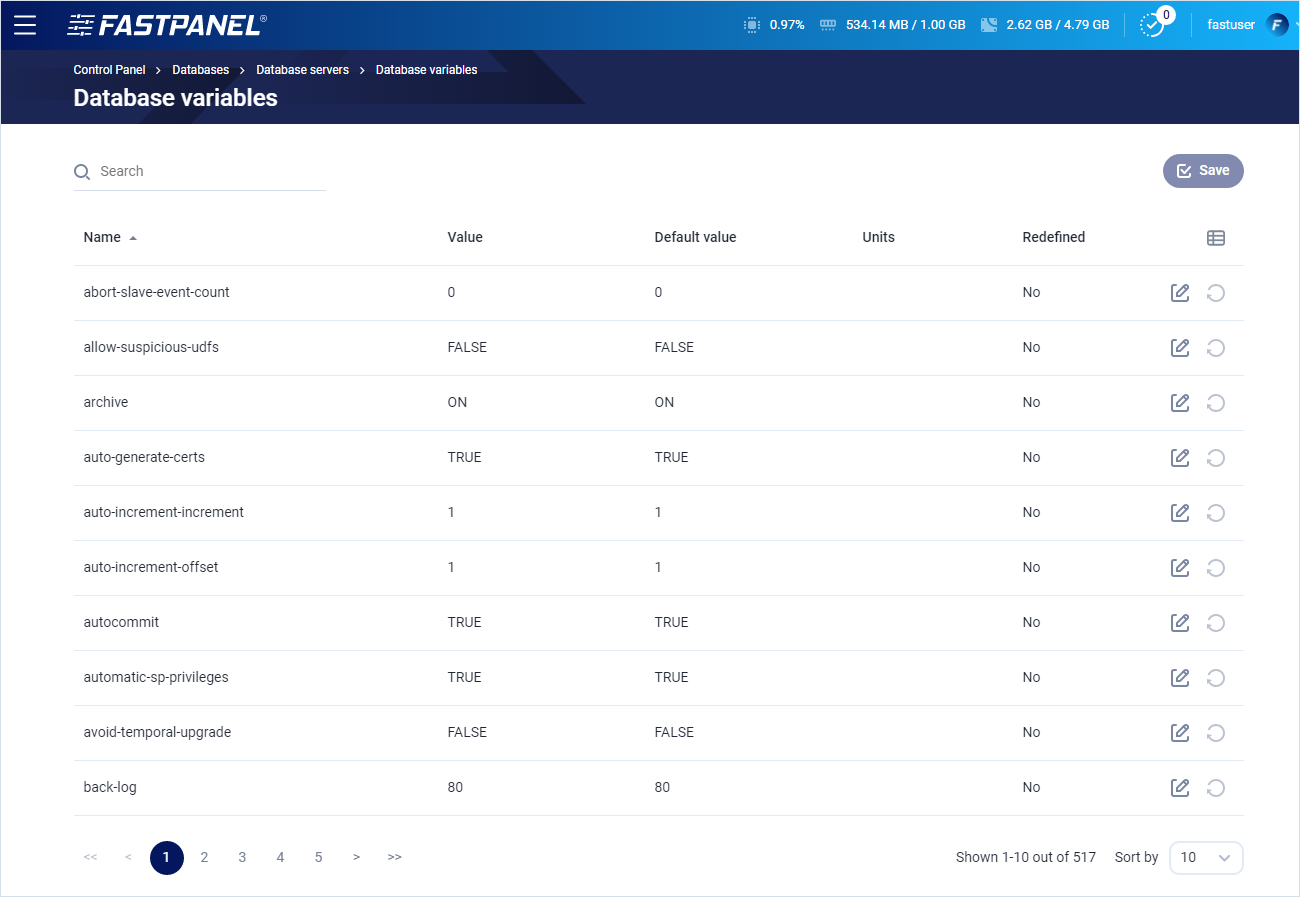Open the task queue notifications icon
The image size is (1300, 897).
(1153, 25)
